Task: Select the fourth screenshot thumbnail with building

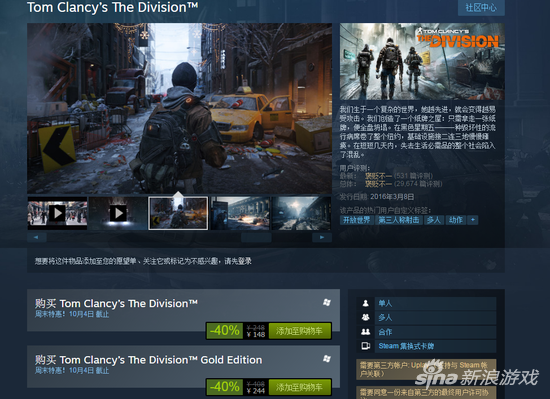Action: pos(240,213)
